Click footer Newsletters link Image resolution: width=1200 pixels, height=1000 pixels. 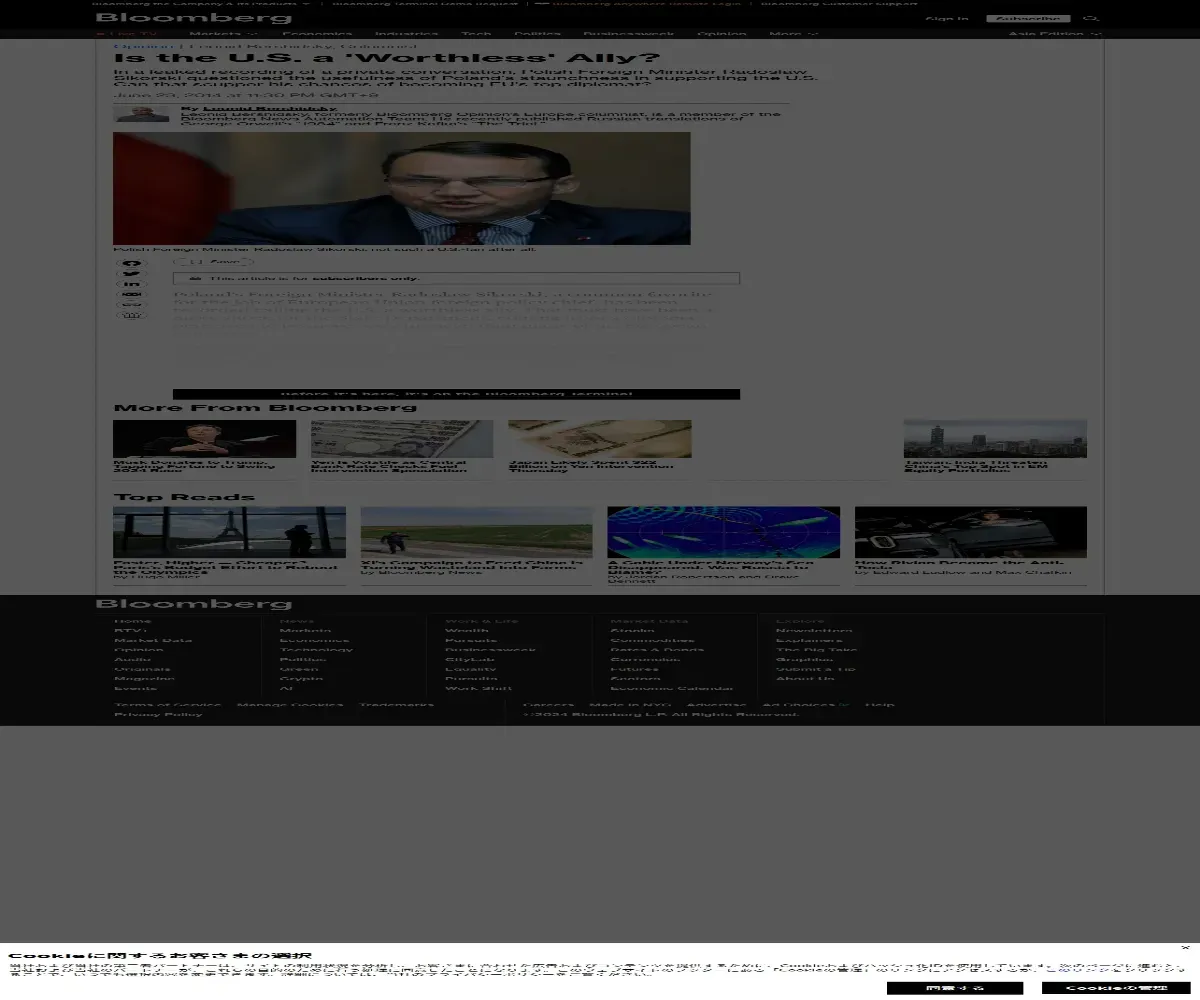pos(814,631)
